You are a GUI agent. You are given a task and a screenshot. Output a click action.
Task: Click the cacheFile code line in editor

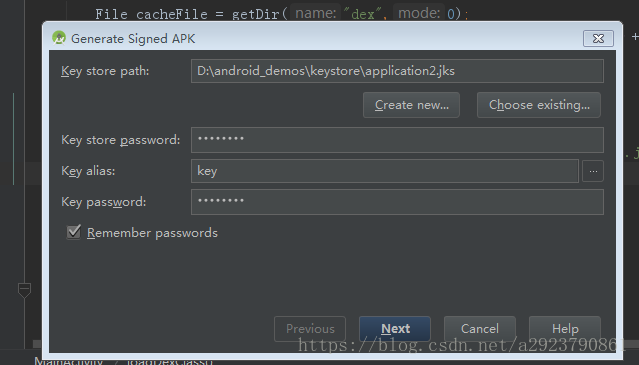(x=282, y=14)
